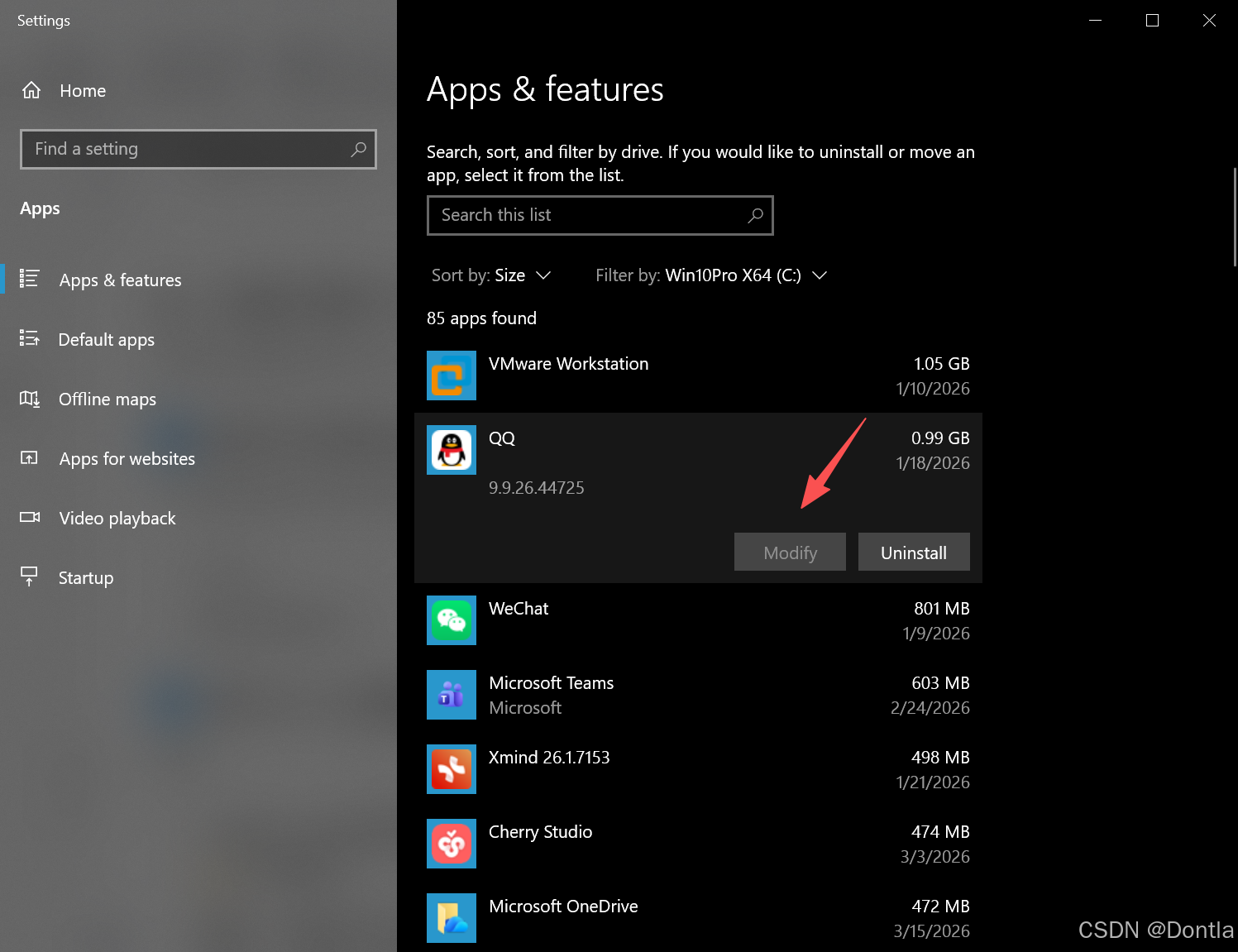Select the Microsoft OneDrive entry name
Viewport: 1238px width, 952px height.
pyautogui.click(x=563, y=907)
